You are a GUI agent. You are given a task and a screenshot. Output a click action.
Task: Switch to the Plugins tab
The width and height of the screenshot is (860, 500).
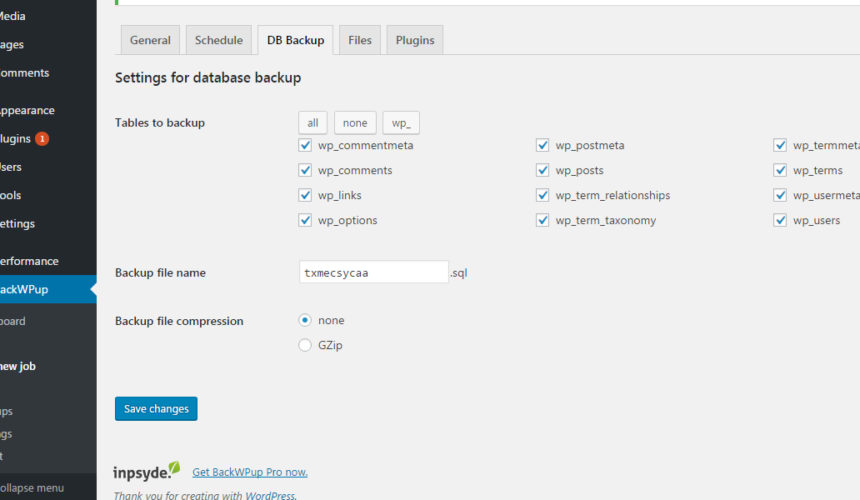(x=415, y=40)
